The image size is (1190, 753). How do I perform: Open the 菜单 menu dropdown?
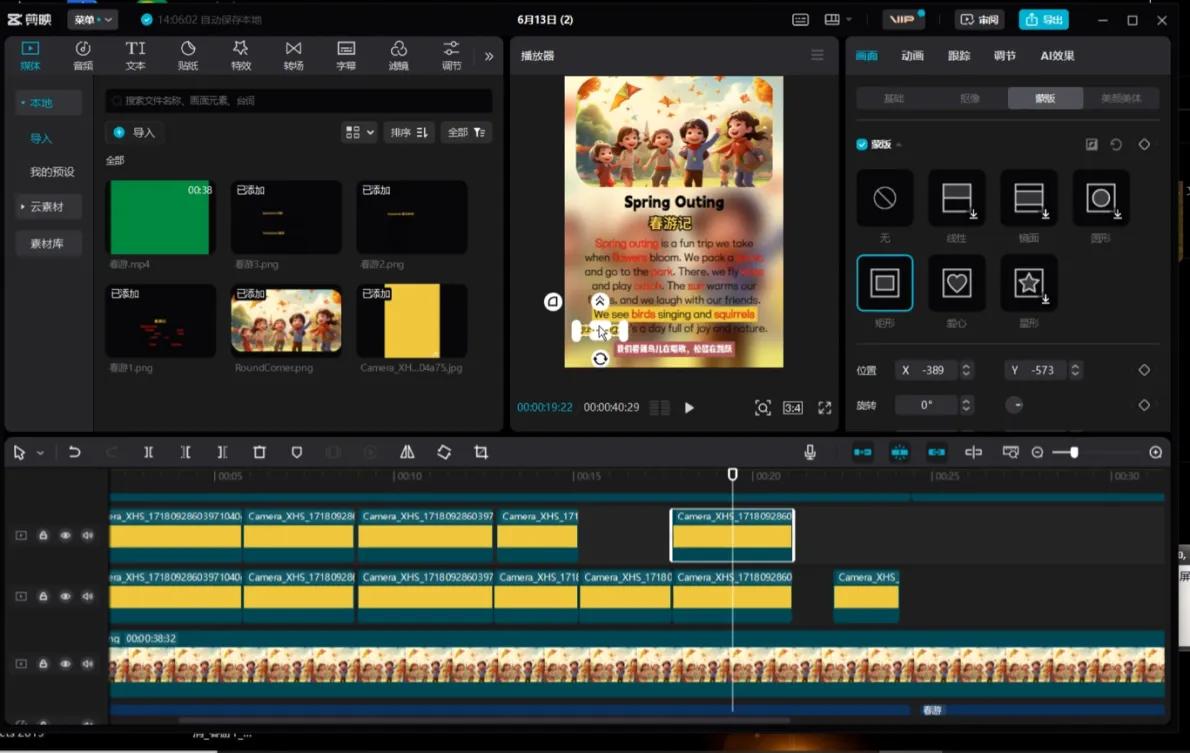click(92, 20)
